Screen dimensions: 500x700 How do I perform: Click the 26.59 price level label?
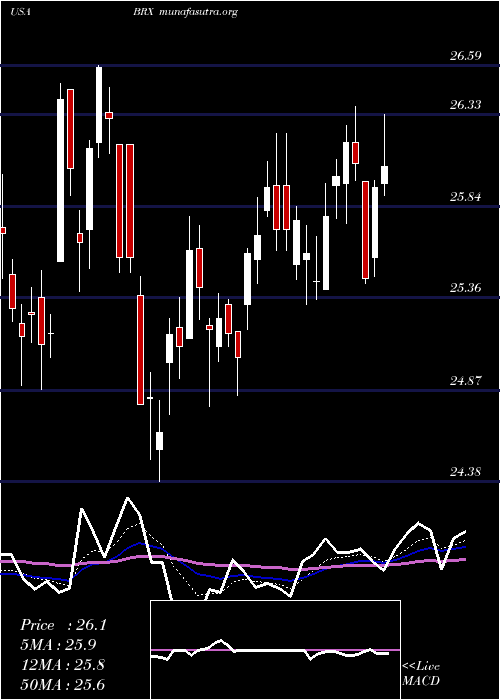point(466,56)
